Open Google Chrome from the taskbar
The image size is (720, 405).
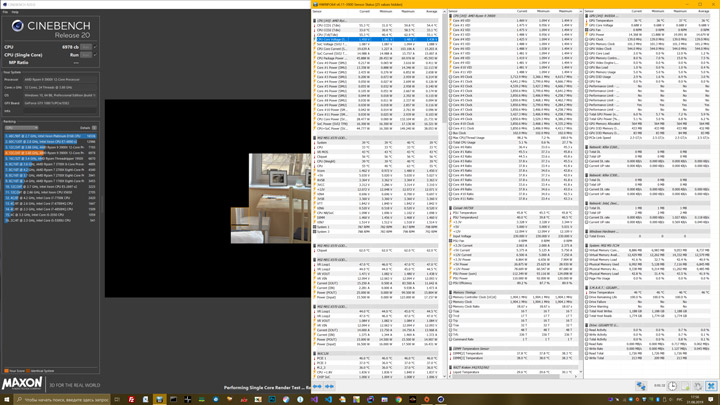[x=399, y=399]
